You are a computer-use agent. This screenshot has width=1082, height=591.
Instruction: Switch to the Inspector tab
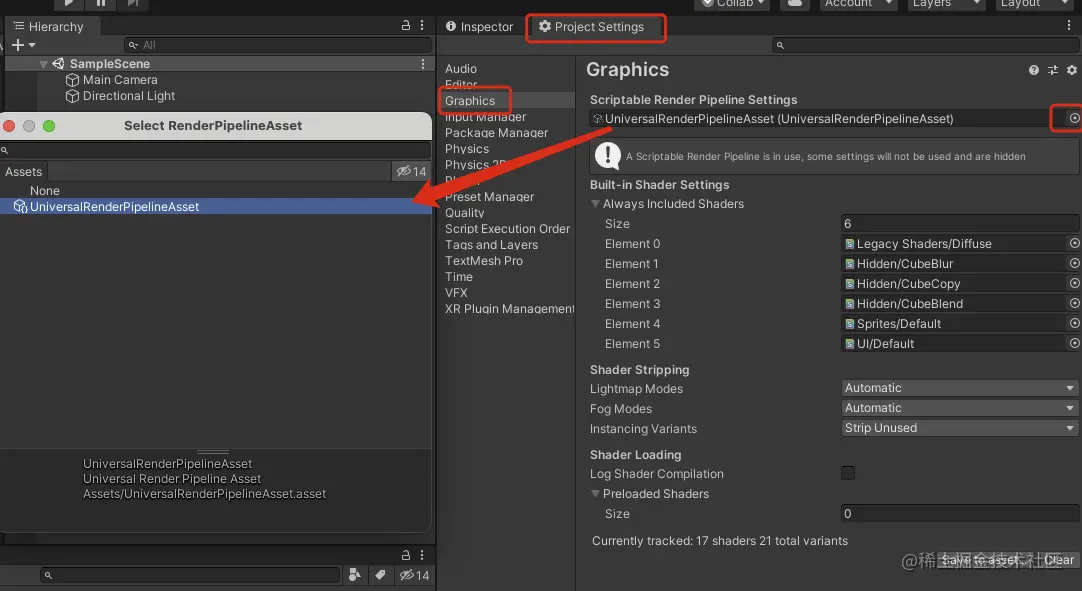pos(480,26)
